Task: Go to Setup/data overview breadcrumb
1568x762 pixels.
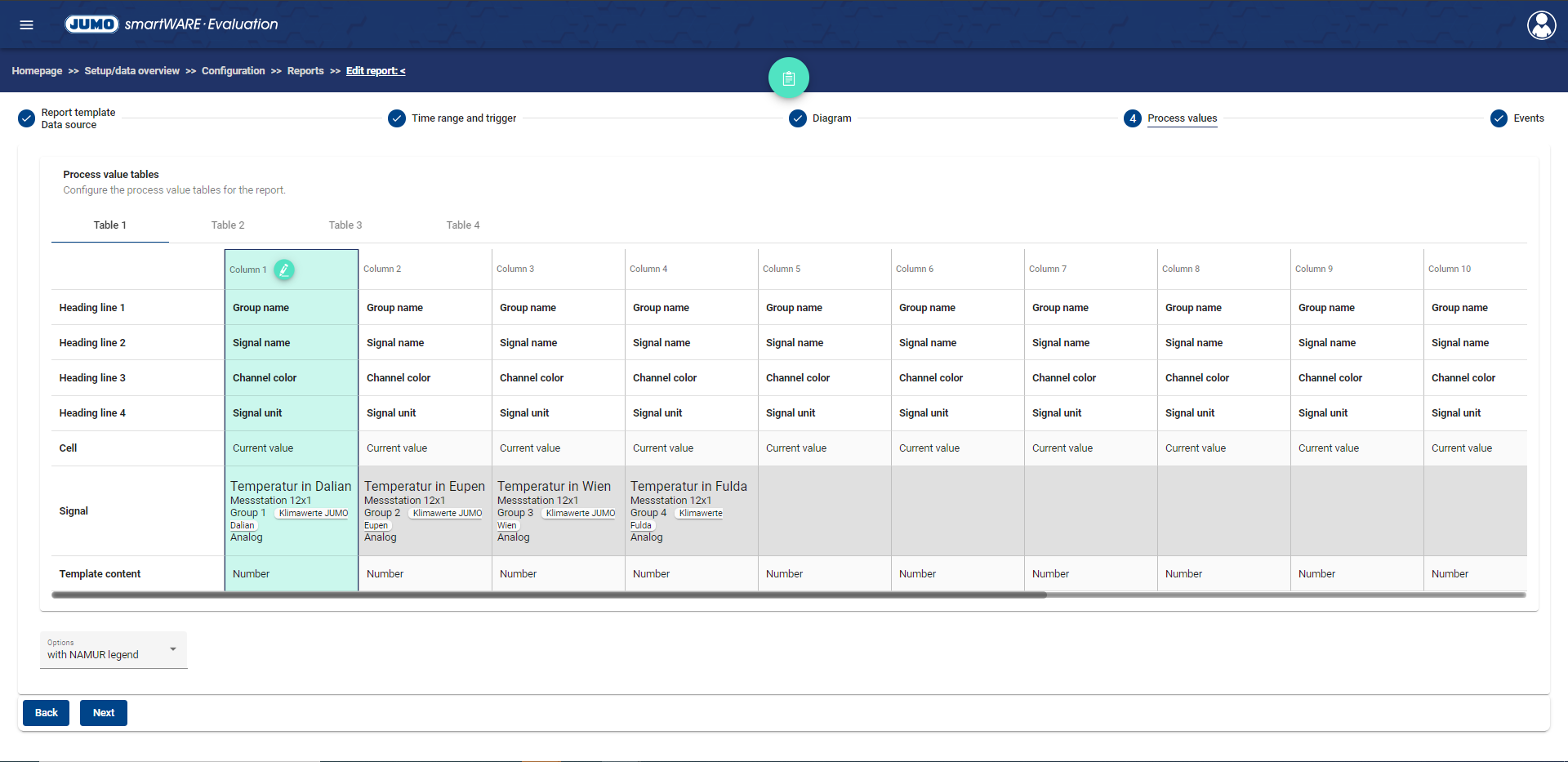Action: pyautogui.click(x=131, y=71)
